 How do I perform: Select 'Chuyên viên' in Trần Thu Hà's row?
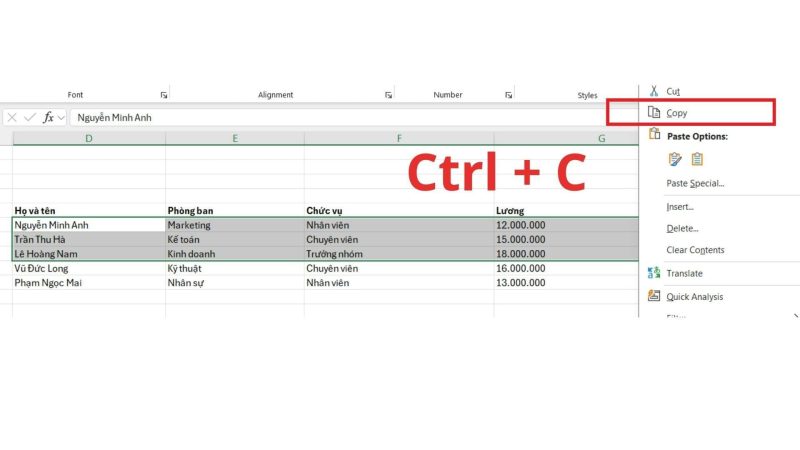pyautogui.click(x=399, y=239)
